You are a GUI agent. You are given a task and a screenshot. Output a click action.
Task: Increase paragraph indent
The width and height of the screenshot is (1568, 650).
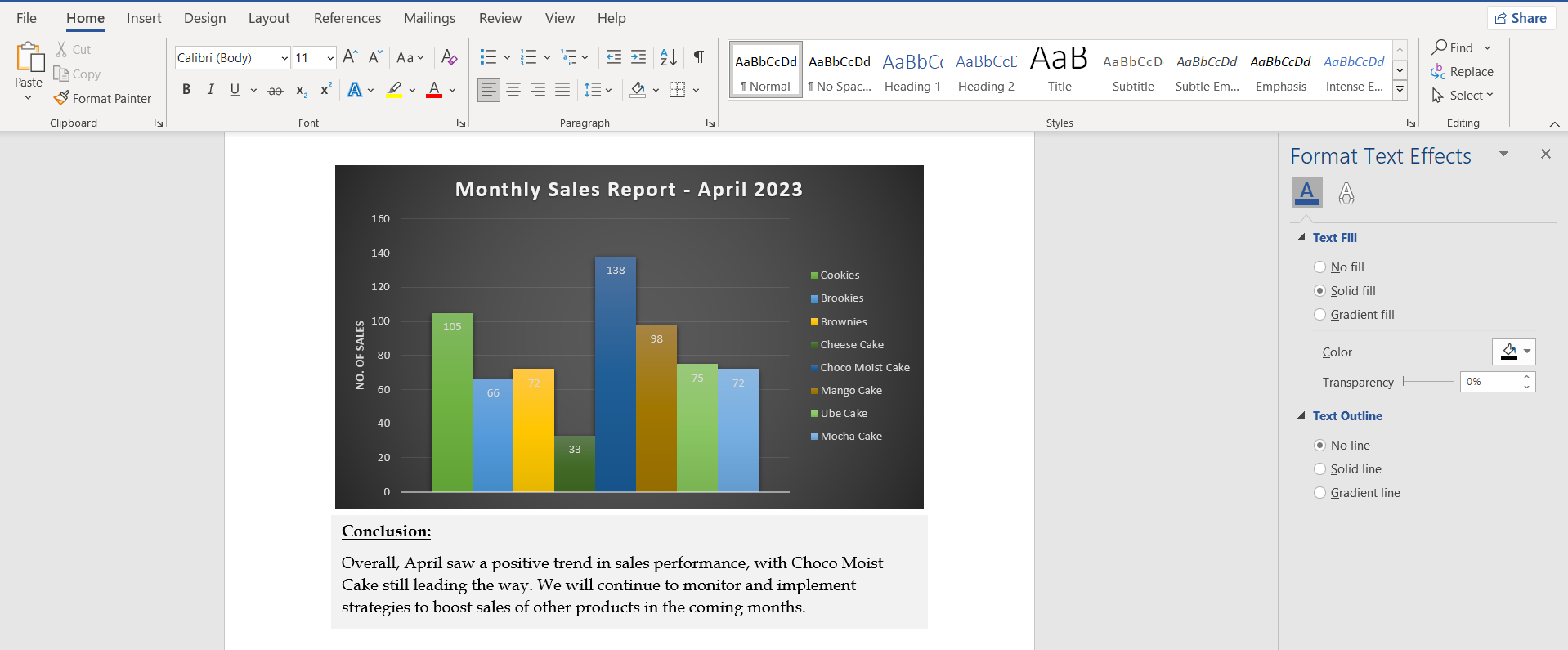point(638,57)
